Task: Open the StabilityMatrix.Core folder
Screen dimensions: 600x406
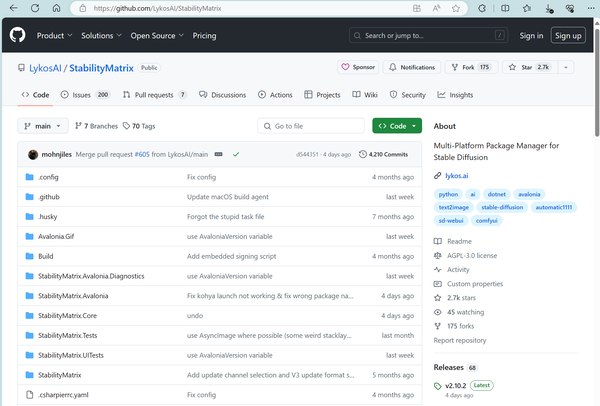Action: 67,316
